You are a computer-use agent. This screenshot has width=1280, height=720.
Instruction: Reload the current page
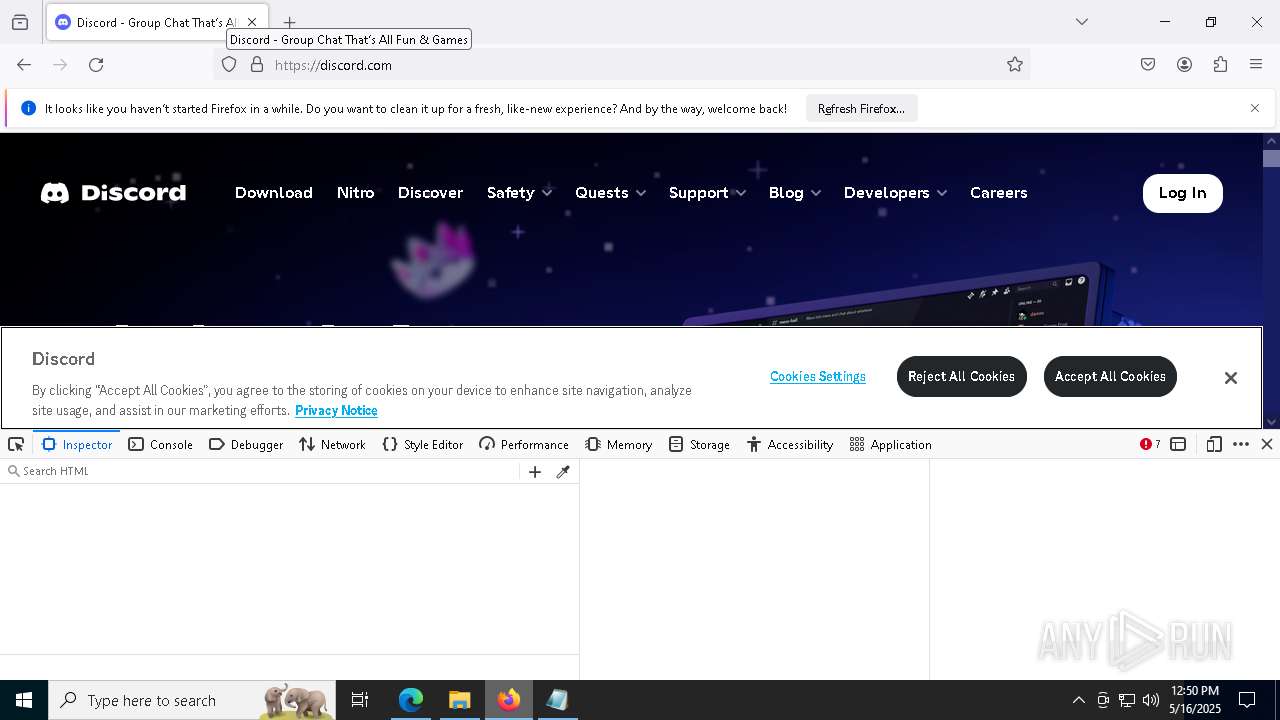click(96, 65)
